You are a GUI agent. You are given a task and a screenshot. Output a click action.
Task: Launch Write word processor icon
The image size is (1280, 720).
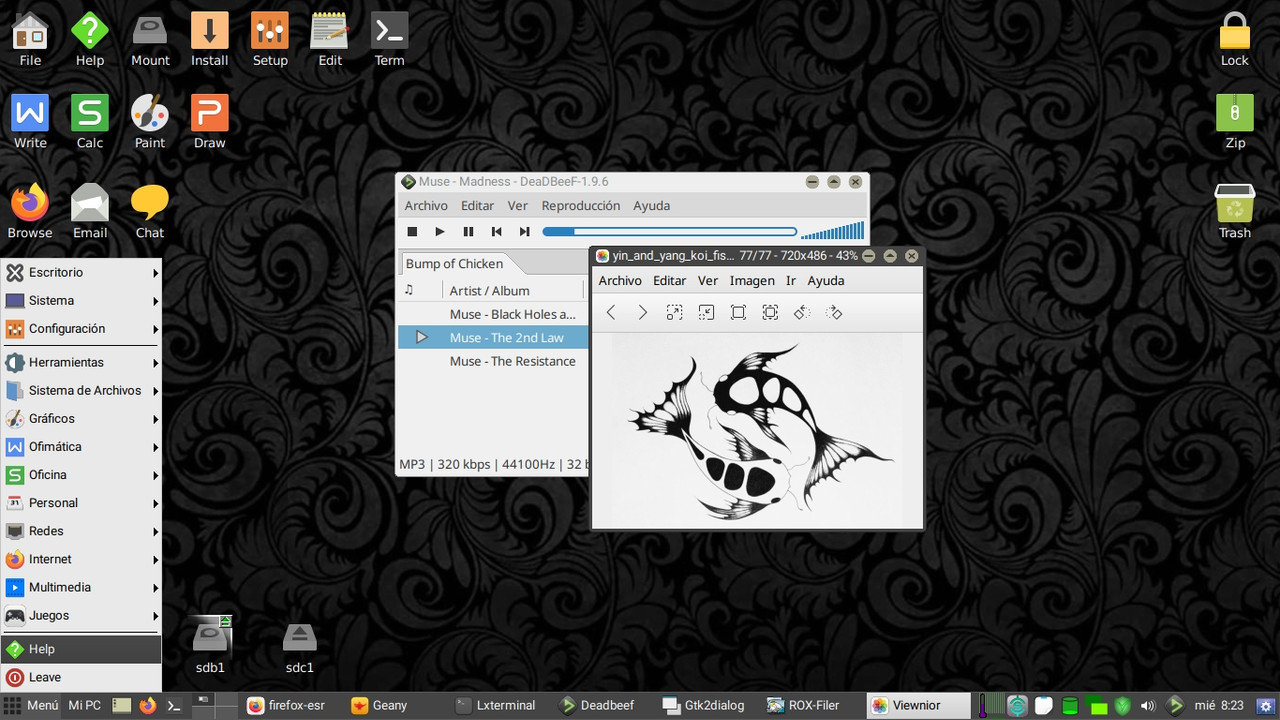[30, 121]
